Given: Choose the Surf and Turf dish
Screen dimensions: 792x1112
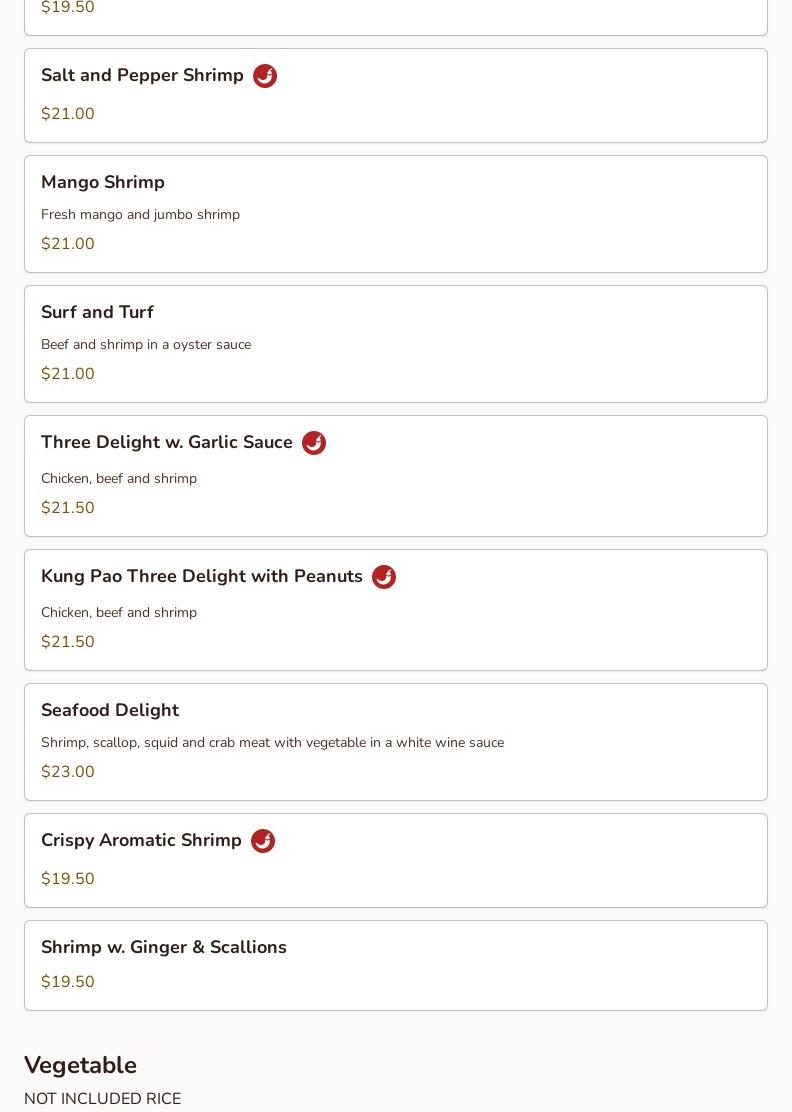Looking at the screenshot, I should [97, 313].
